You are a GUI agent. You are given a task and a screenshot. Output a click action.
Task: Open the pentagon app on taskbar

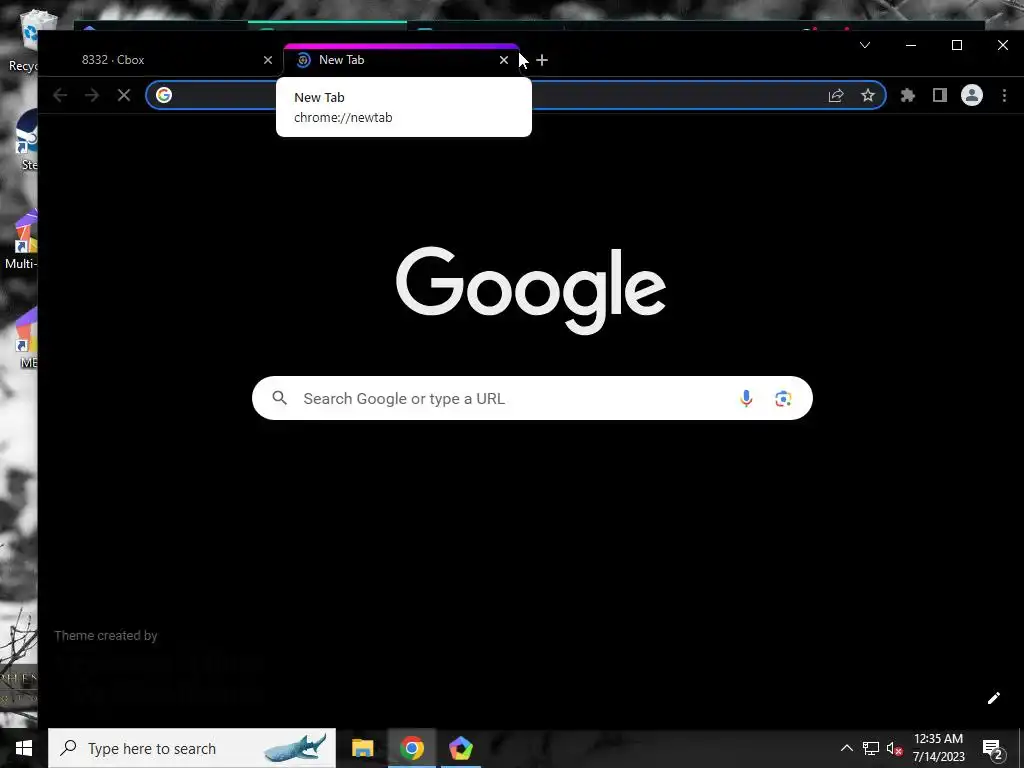tap(460, 748)
